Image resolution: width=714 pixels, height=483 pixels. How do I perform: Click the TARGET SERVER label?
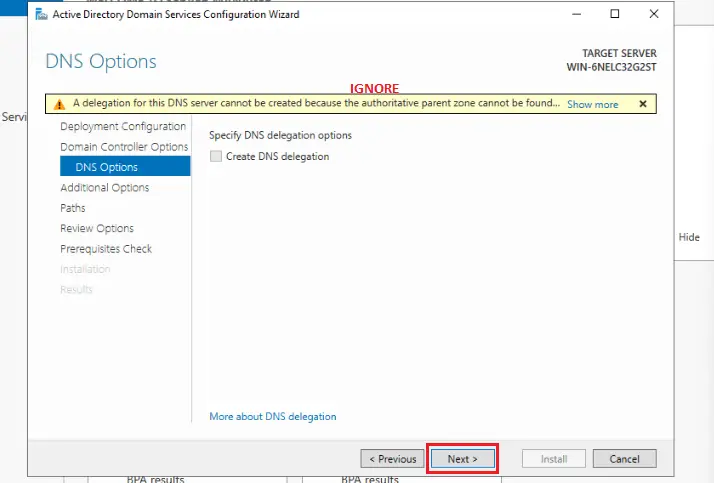[x=619, y=53]
